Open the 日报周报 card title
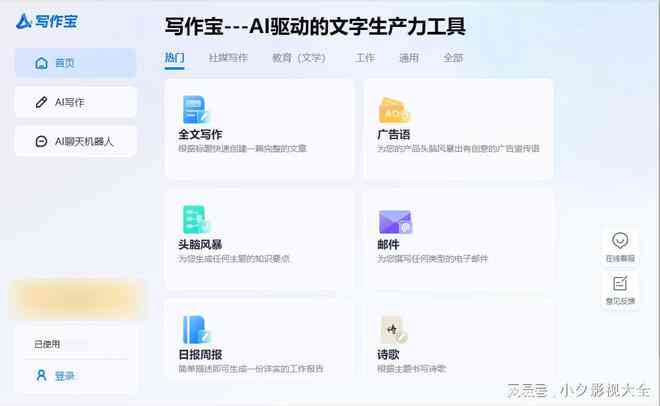The width and height of the screenshot is (660, 406). point(200,355)
